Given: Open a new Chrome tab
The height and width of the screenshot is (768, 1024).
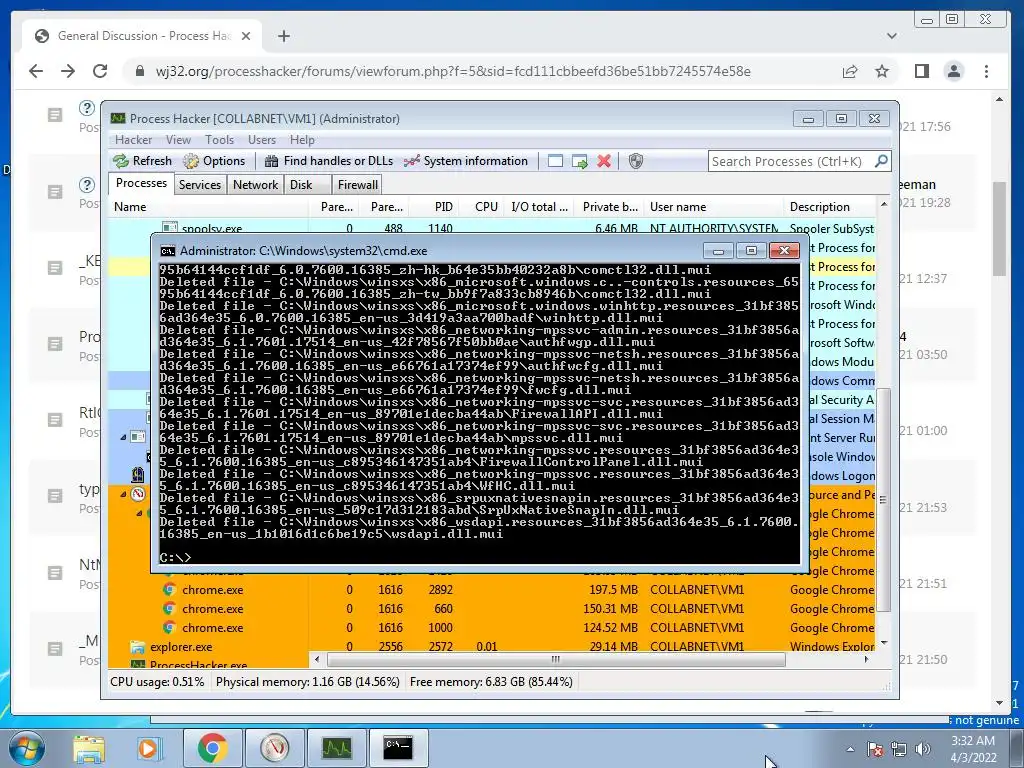Looking at the screenshot, I should (x=283, y=36).
